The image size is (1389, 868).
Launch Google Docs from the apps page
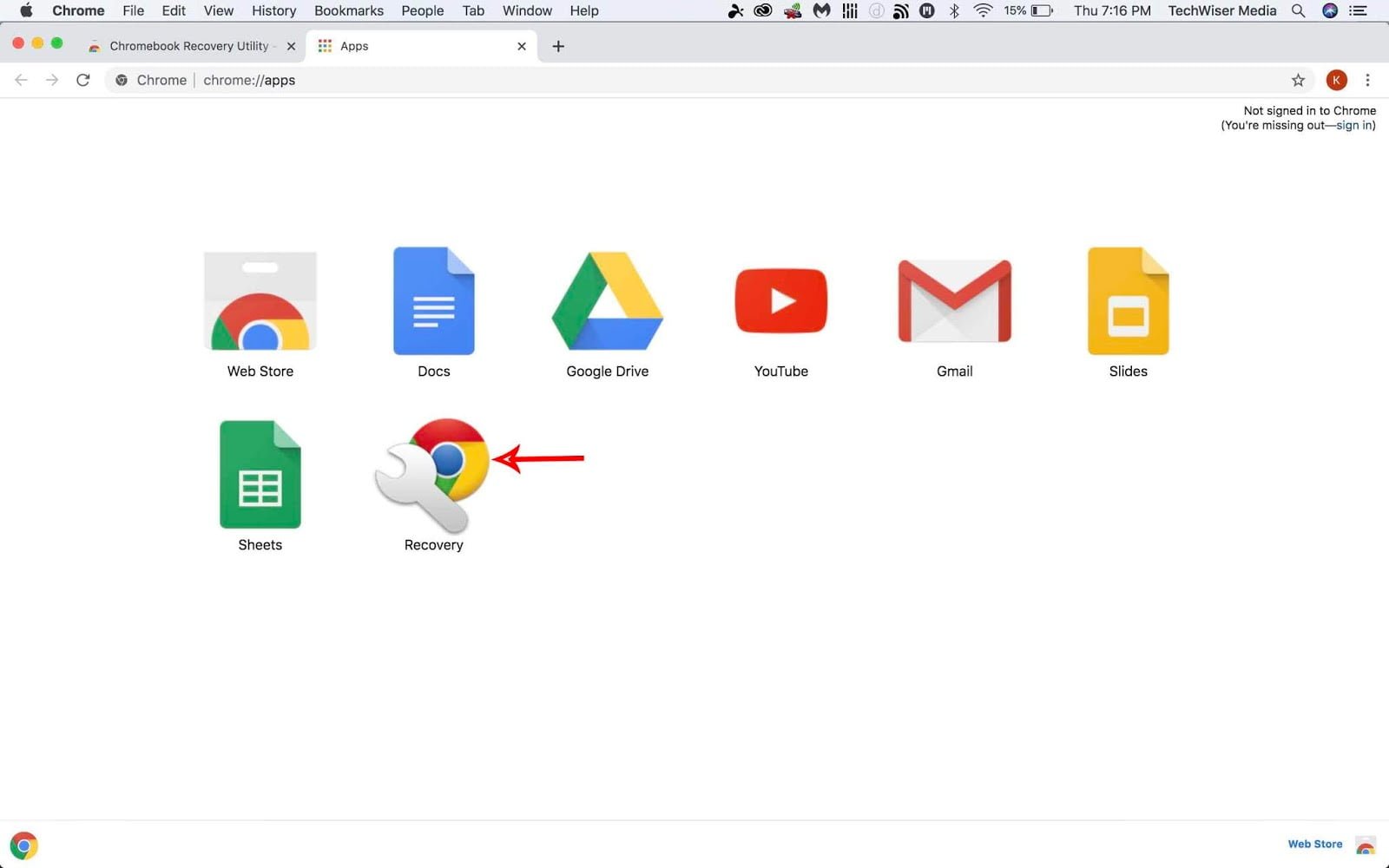pos(433,301)
